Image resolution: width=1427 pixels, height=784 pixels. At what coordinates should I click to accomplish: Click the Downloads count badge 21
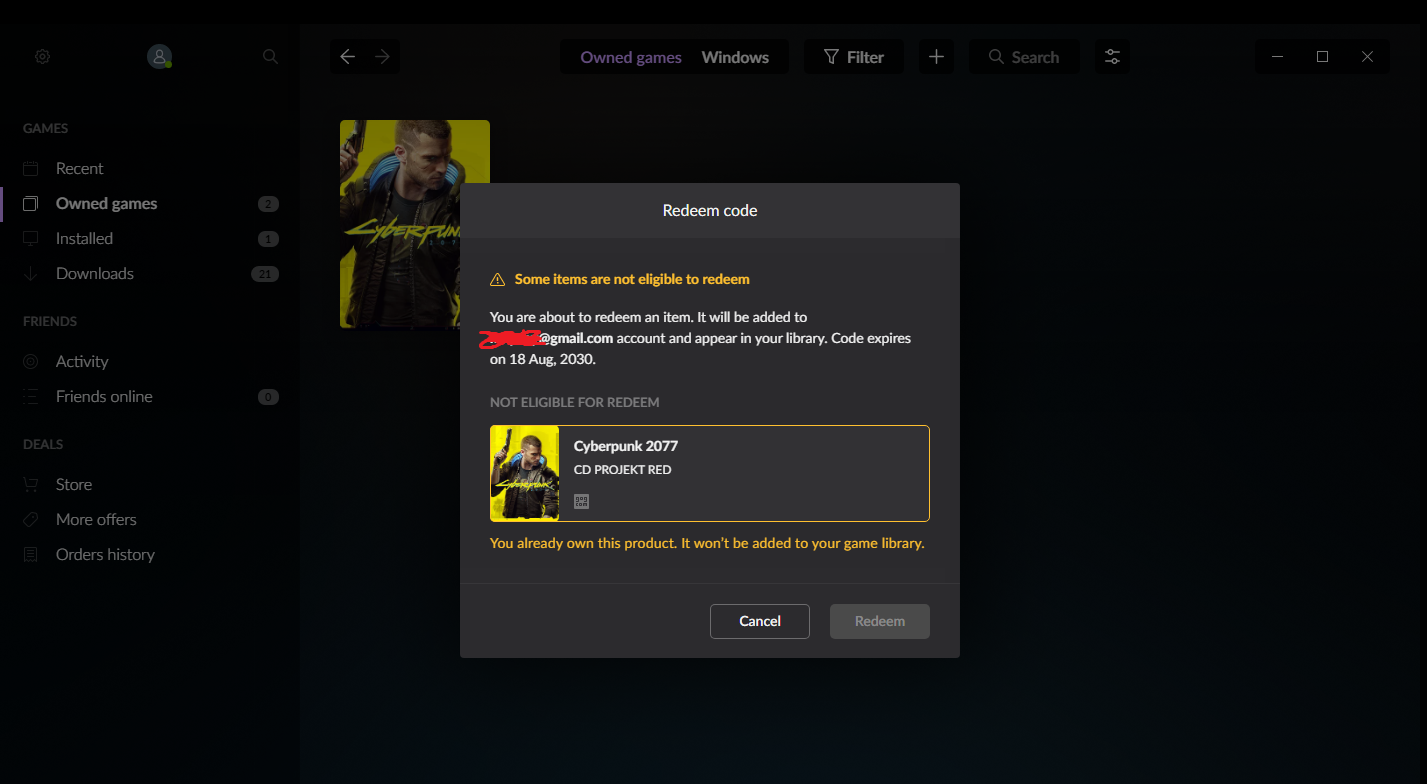265,274
